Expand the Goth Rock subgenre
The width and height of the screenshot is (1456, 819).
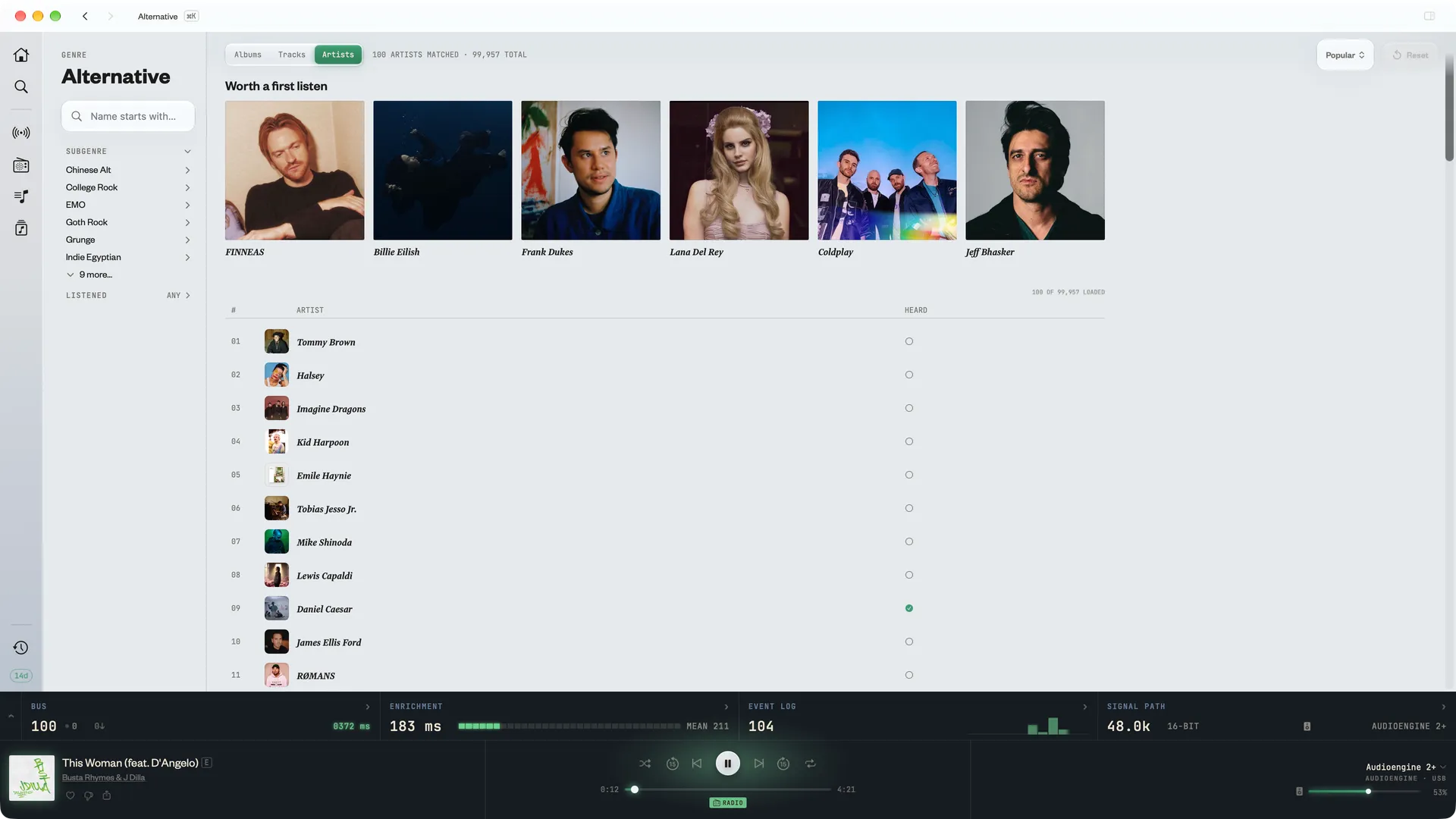click(187, 223)
